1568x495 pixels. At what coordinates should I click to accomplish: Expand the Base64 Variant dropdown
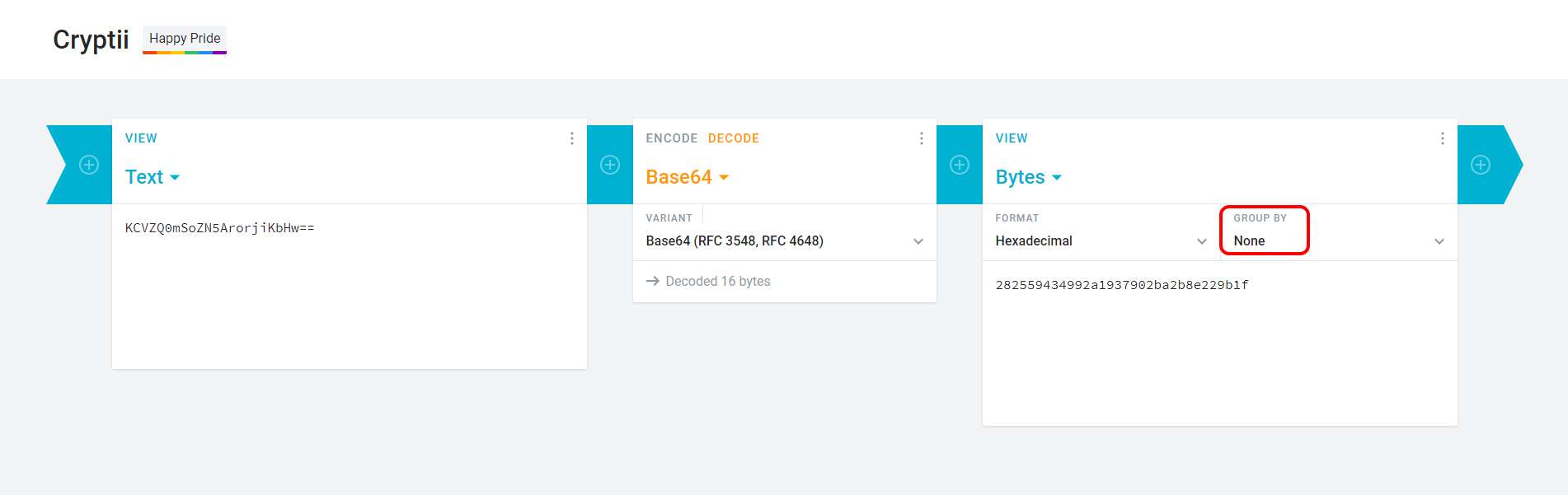pyautogui.click(x=783, y=240)
